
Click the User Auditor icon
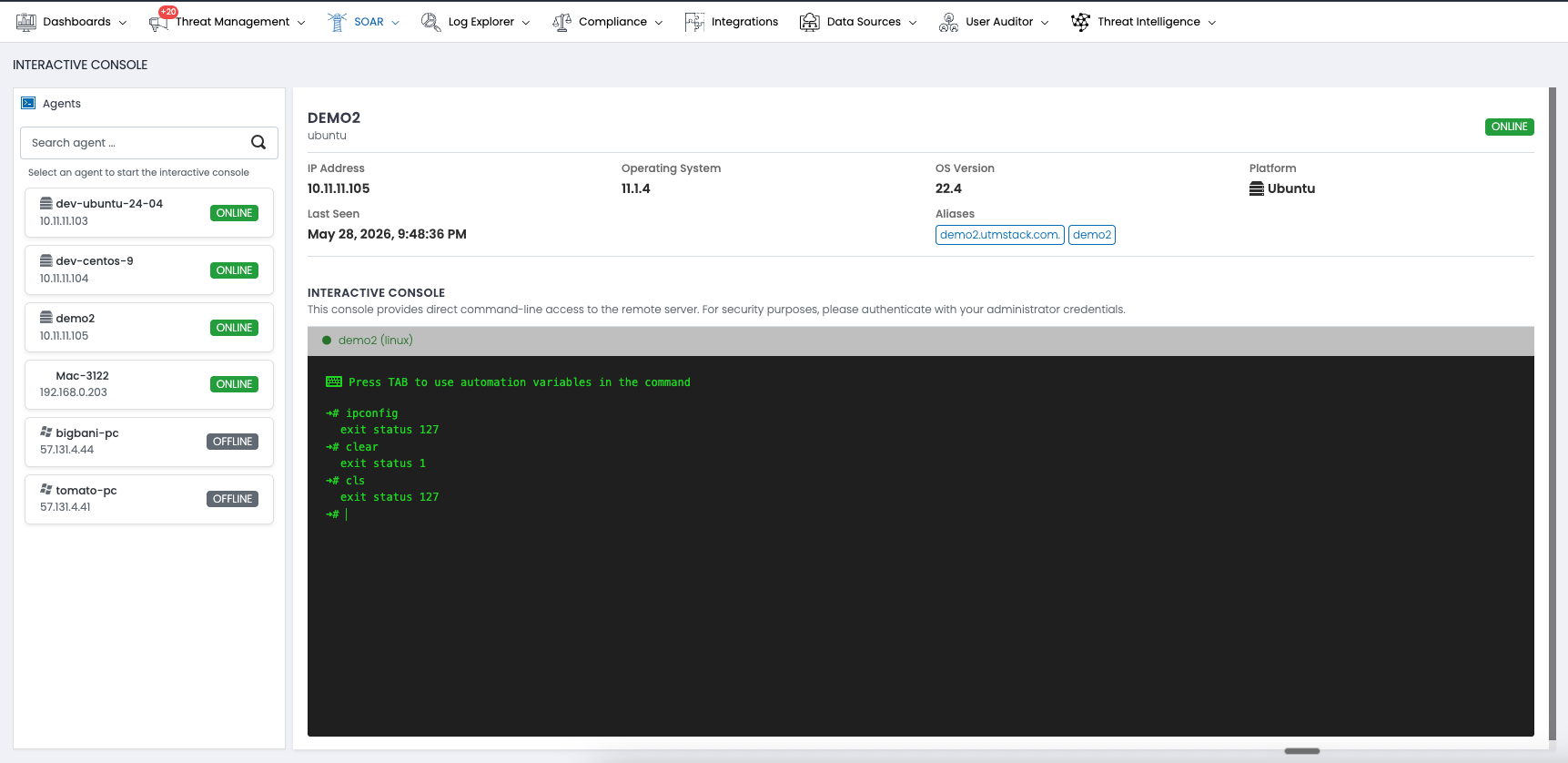948,22
